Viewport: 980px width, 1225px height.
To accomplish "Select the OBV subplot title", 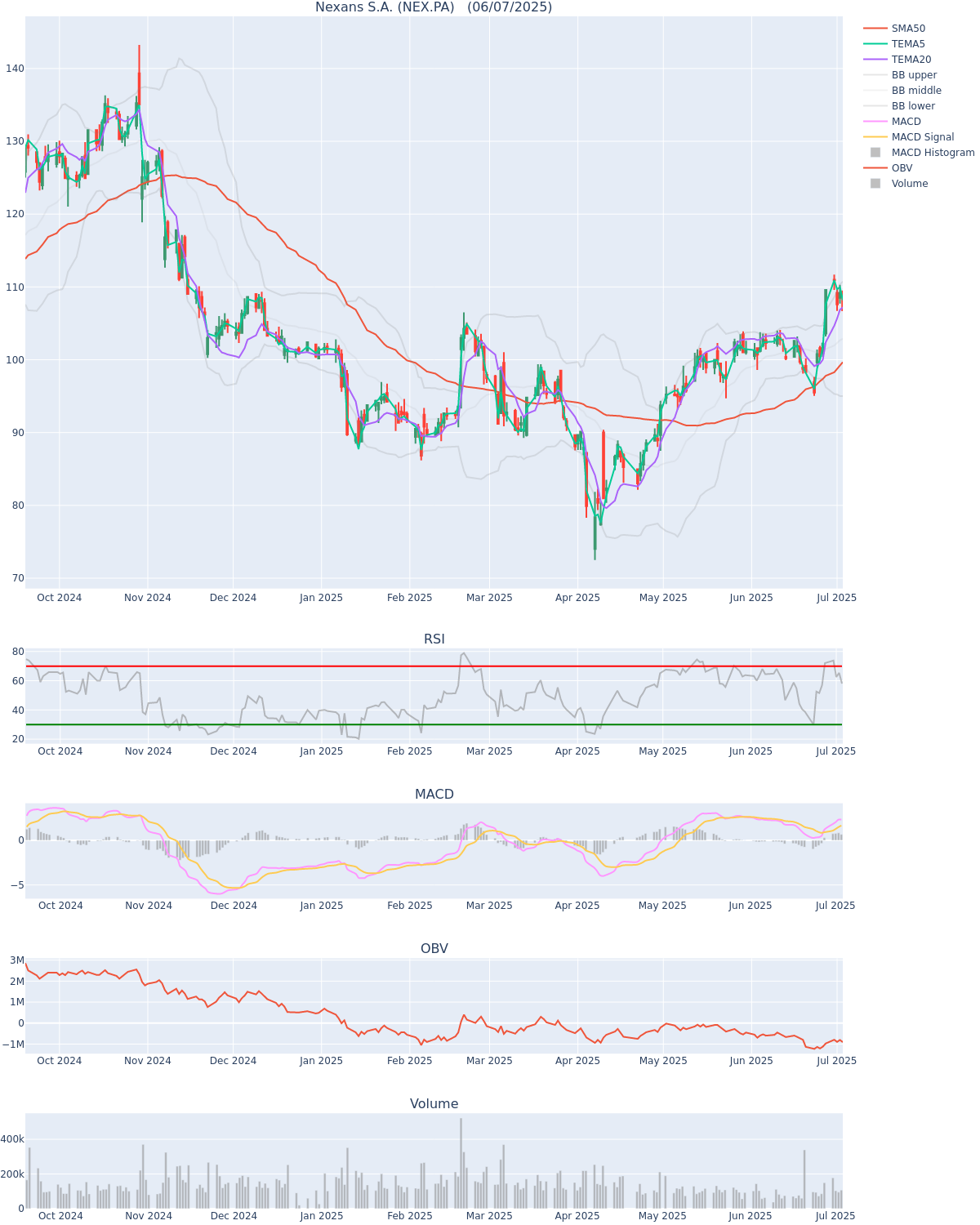I will pos(434,949).
